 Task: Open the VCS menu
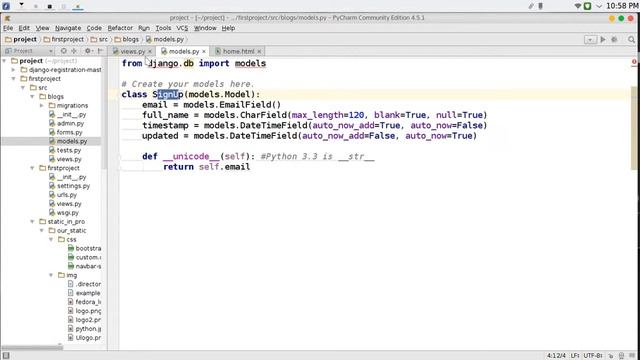tap(182, 28)
